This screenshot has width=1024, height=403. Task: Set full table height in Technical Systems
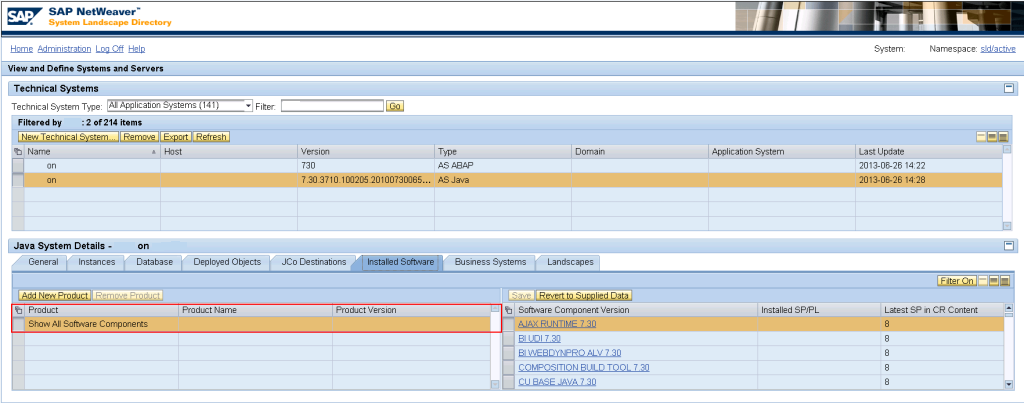[x=1003, y=137]
